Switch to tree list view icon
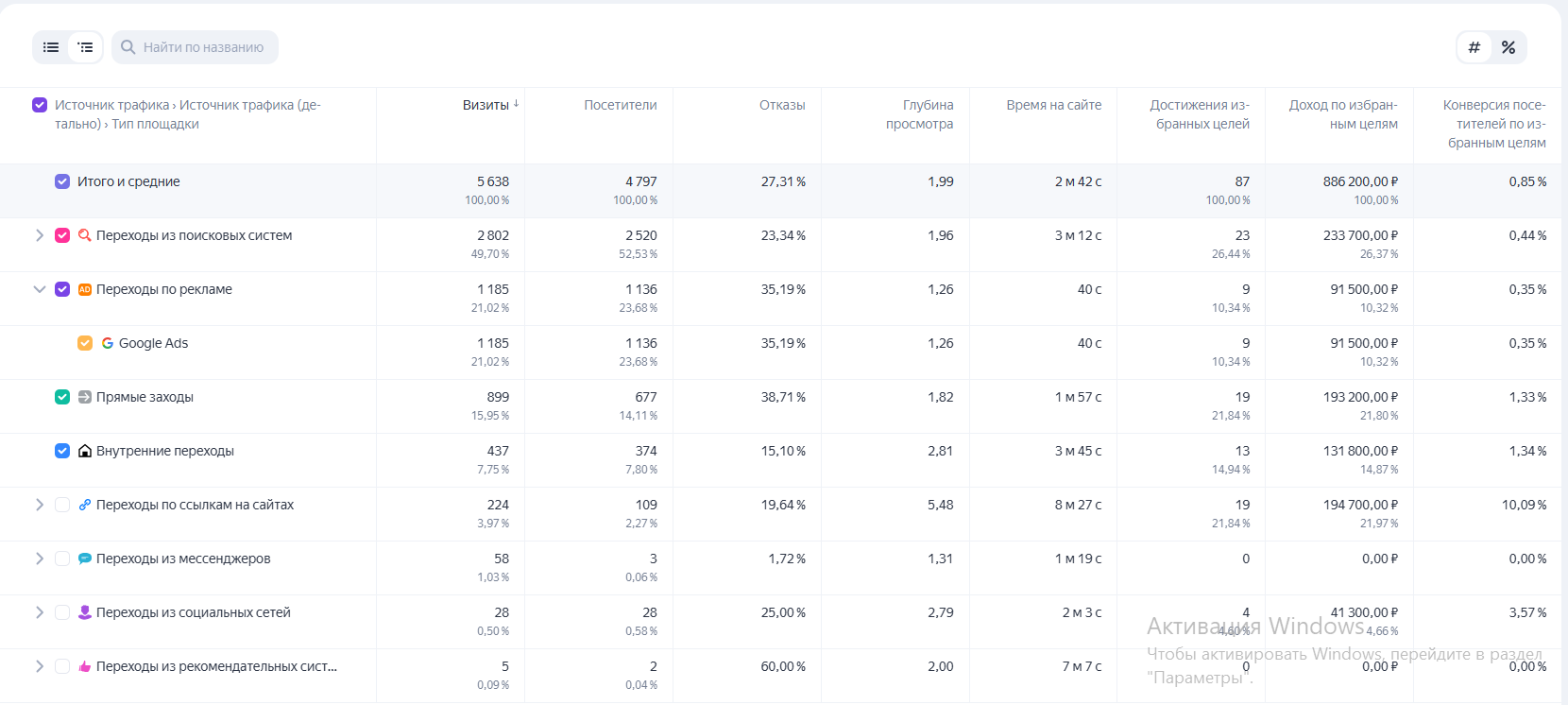Image resolution: width=1568 pixels, height=705 pixels. coord(85,47)
